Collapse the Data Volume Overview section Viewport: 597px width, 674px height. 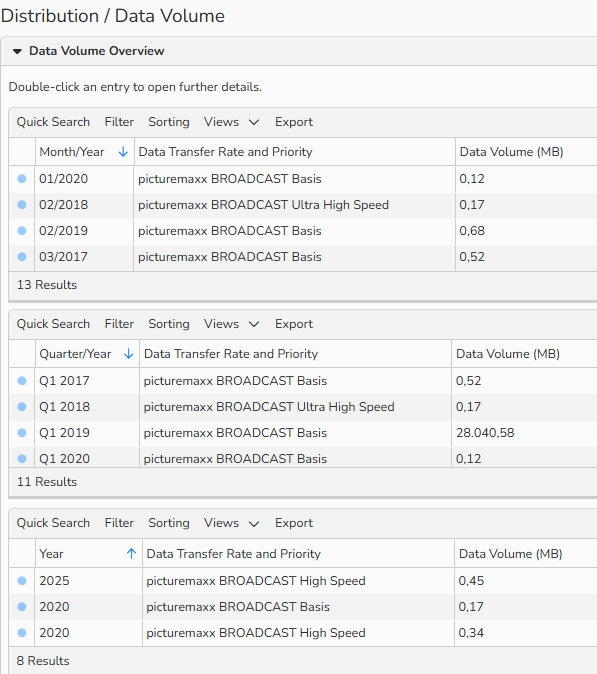pos(17,51)
